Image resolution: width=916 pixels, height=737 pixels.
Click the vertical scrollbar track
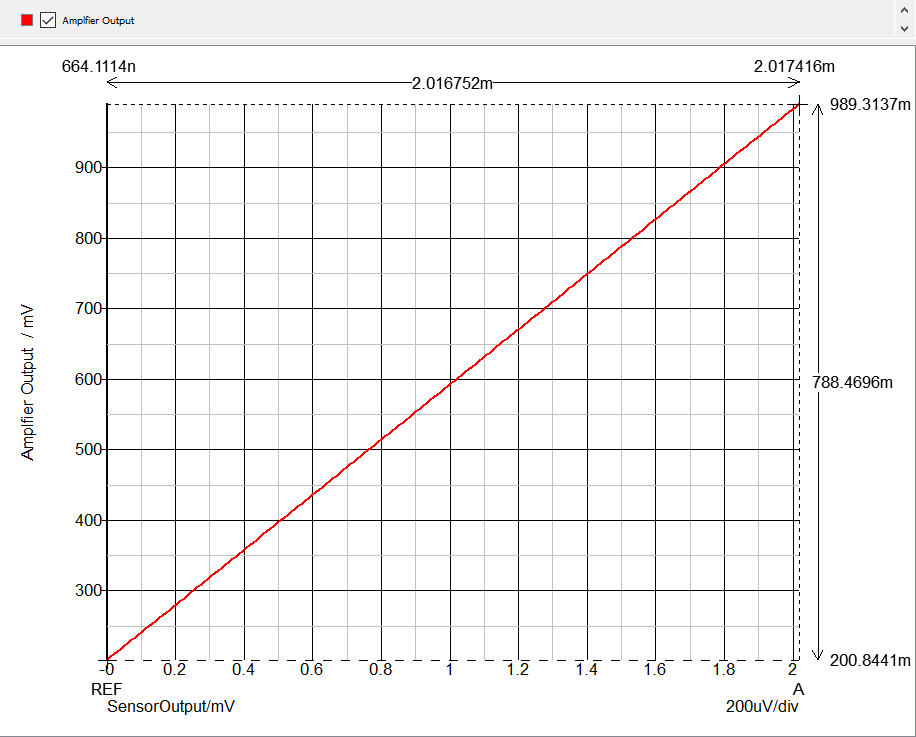pos(905,20)
